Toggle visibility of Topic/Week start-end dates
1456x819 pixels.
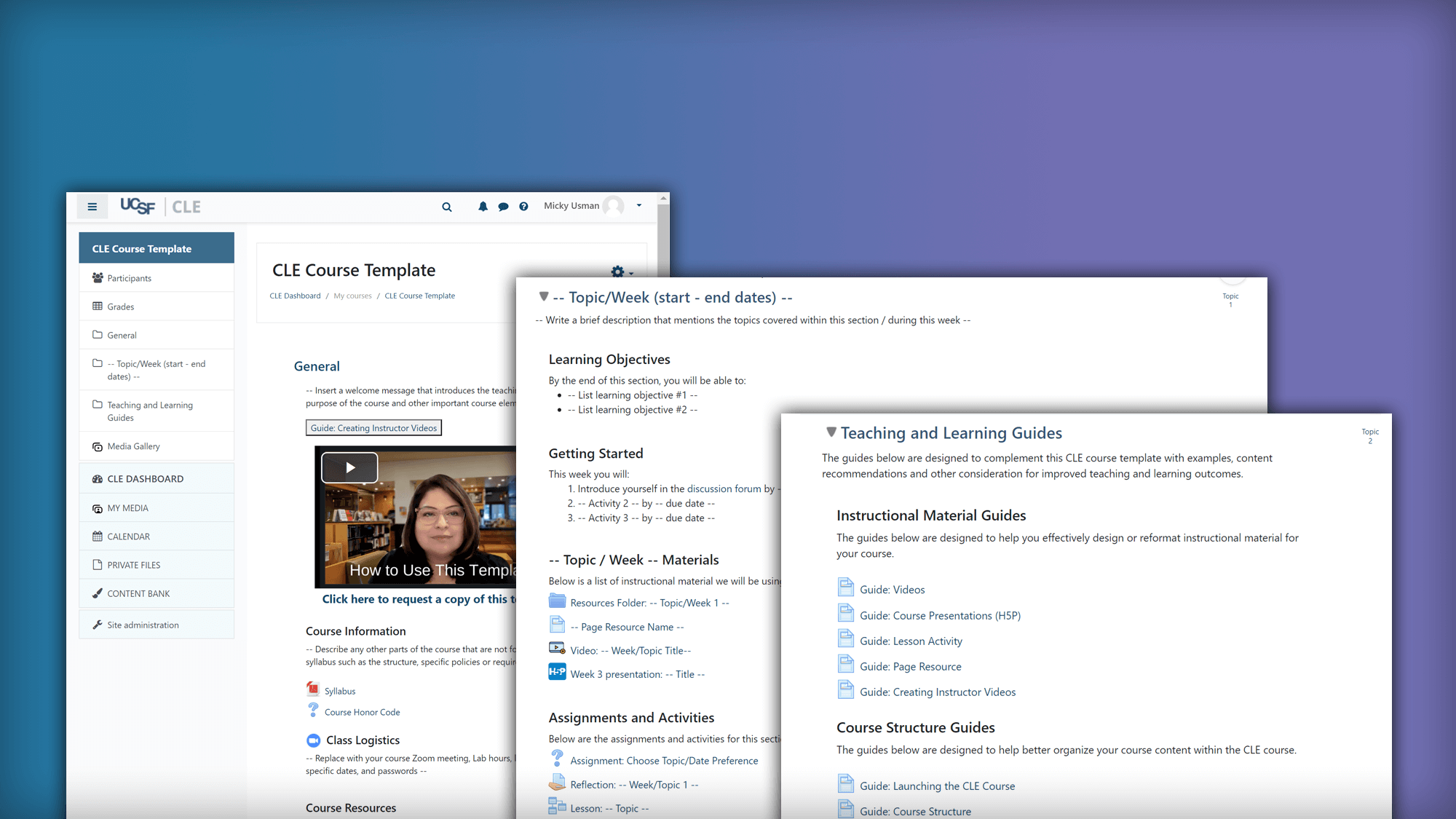[543, 296]
